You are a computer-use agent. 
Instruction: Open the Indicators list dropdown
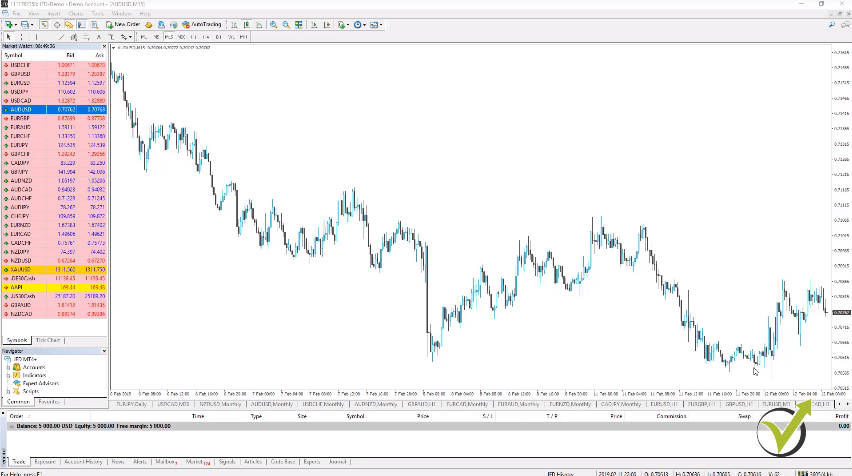(x=343, y=24)
